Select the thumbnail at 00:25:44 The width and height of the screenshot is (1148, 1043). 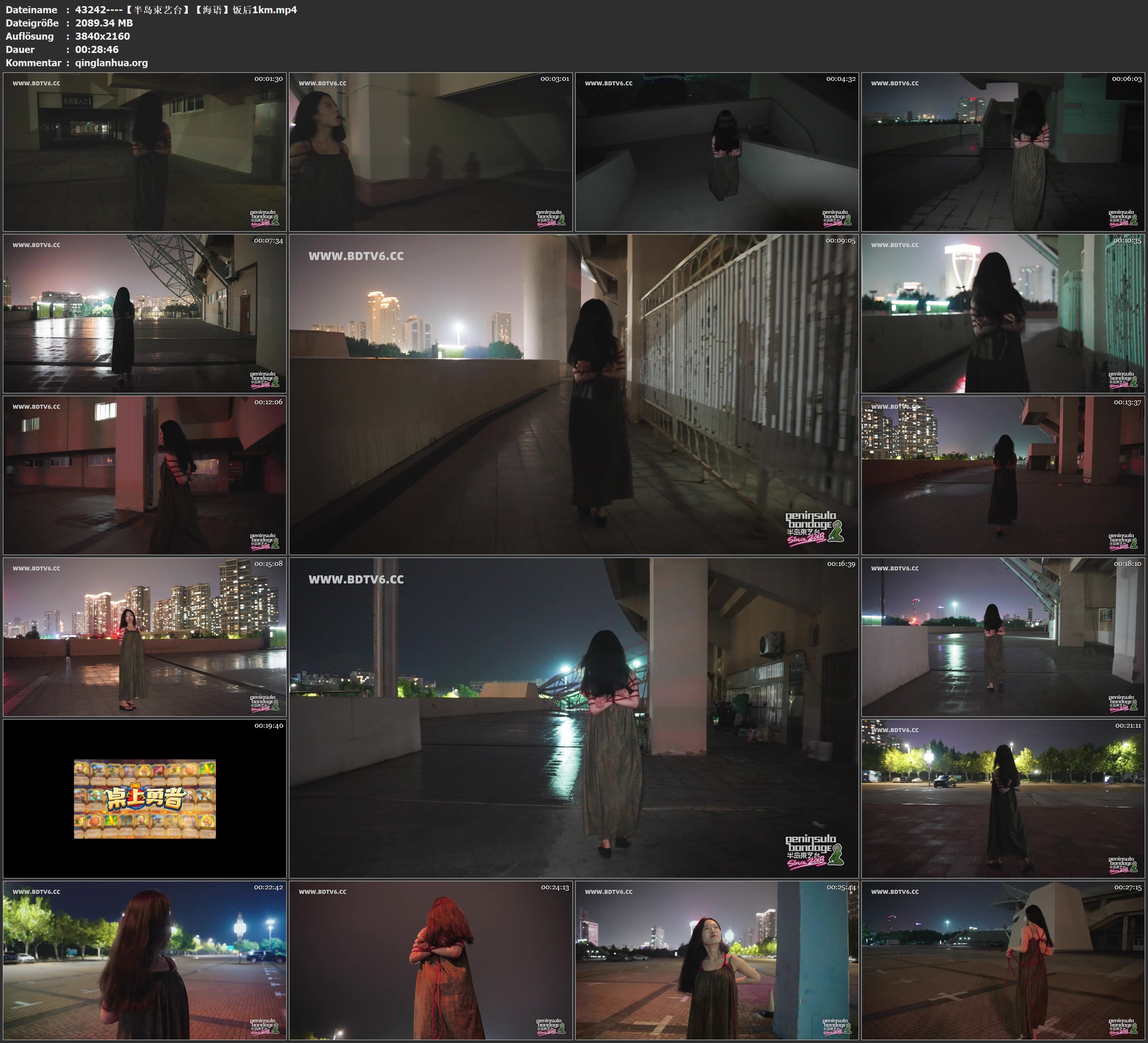pos(716,960)
